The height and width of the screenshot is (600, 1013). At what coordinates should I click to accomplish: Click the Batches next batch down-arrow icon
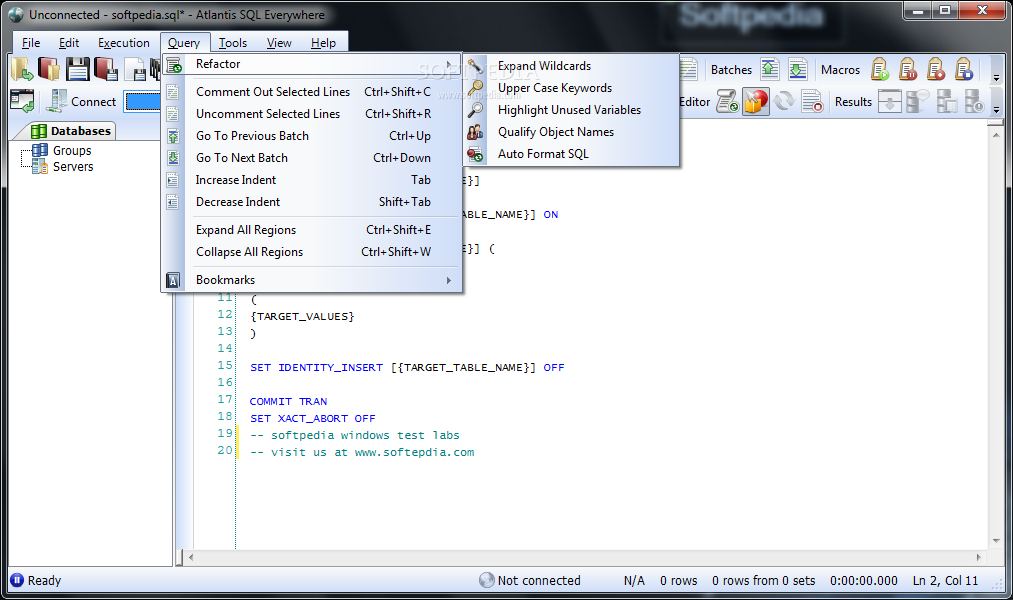(798, 69)
